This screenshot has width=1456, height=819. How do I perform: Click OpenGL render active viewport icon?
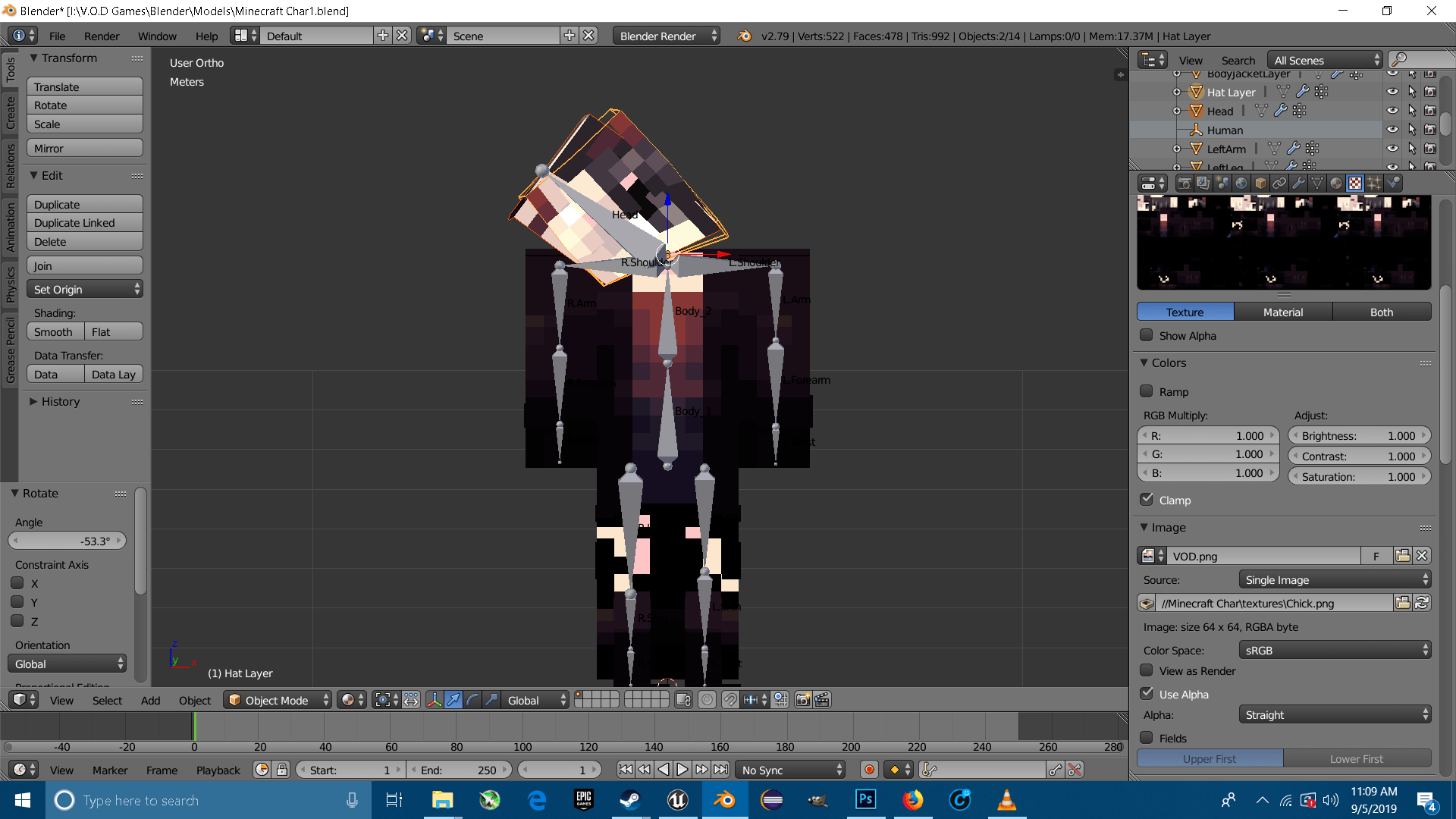(802, 700)
